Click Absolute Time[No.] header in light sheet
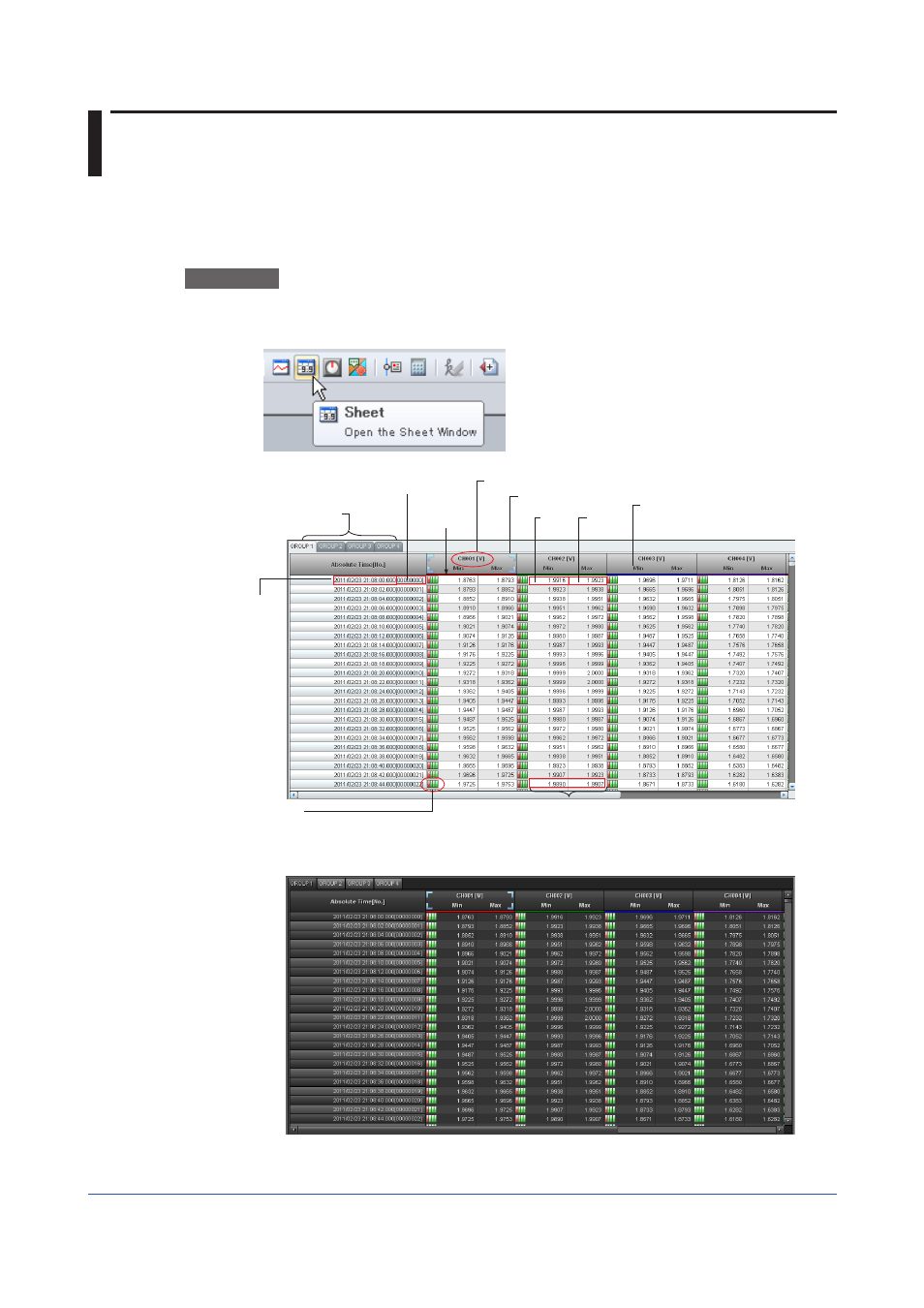Image resolution: width=924 pixels, height=1308 pixels. click(357, 564)
